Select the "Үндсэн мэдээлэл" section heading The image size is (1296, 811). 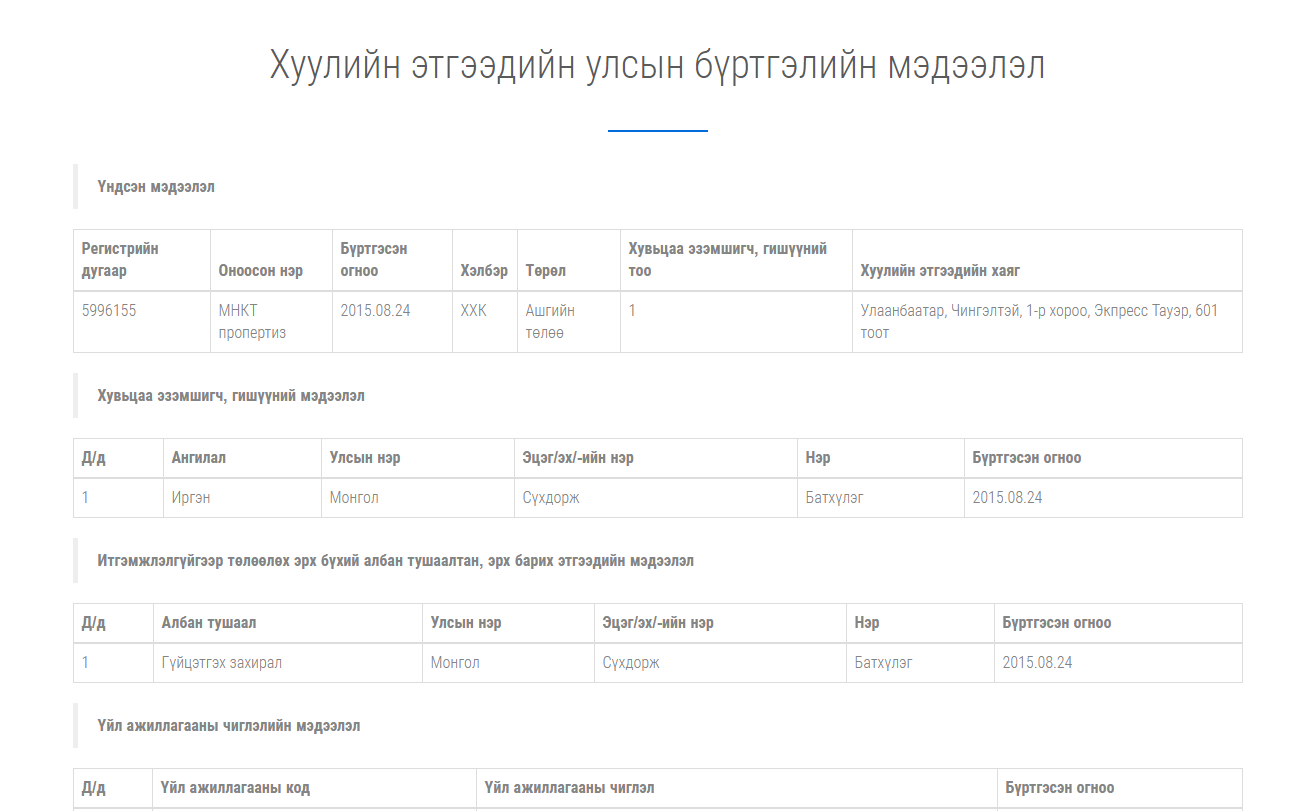[x=156, y=187]
